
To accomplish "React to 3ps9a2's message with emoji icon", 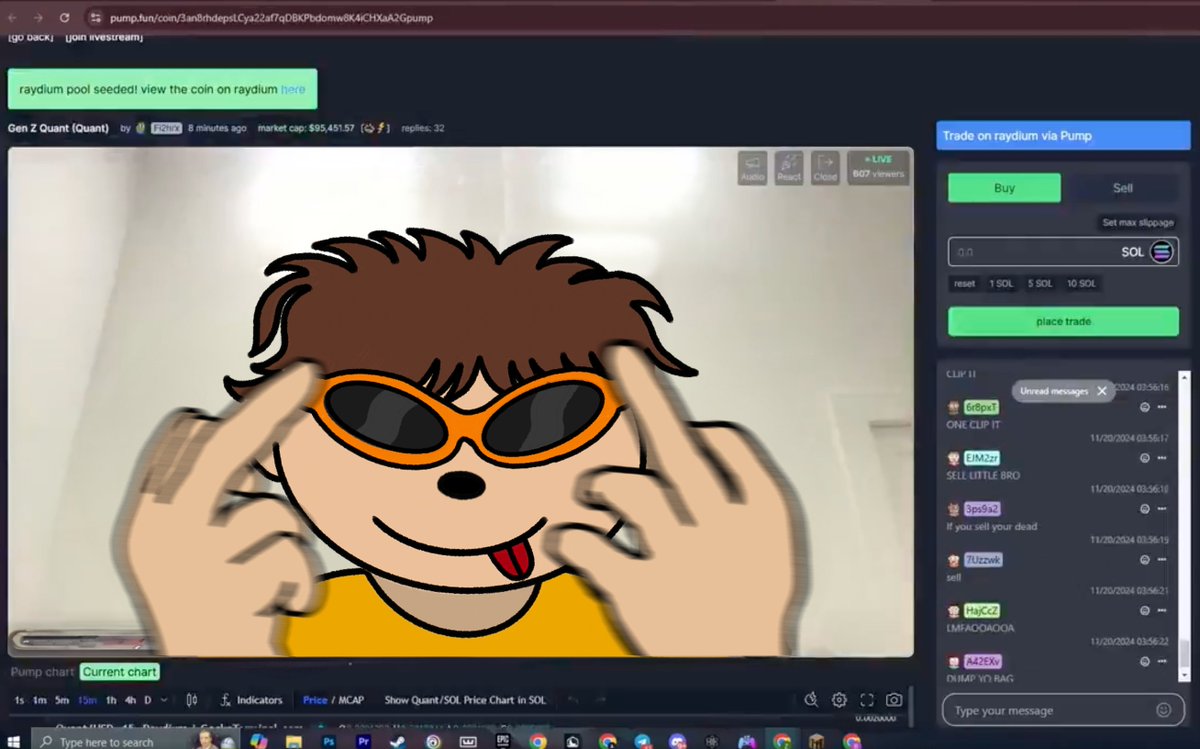I will [1145, 509].
